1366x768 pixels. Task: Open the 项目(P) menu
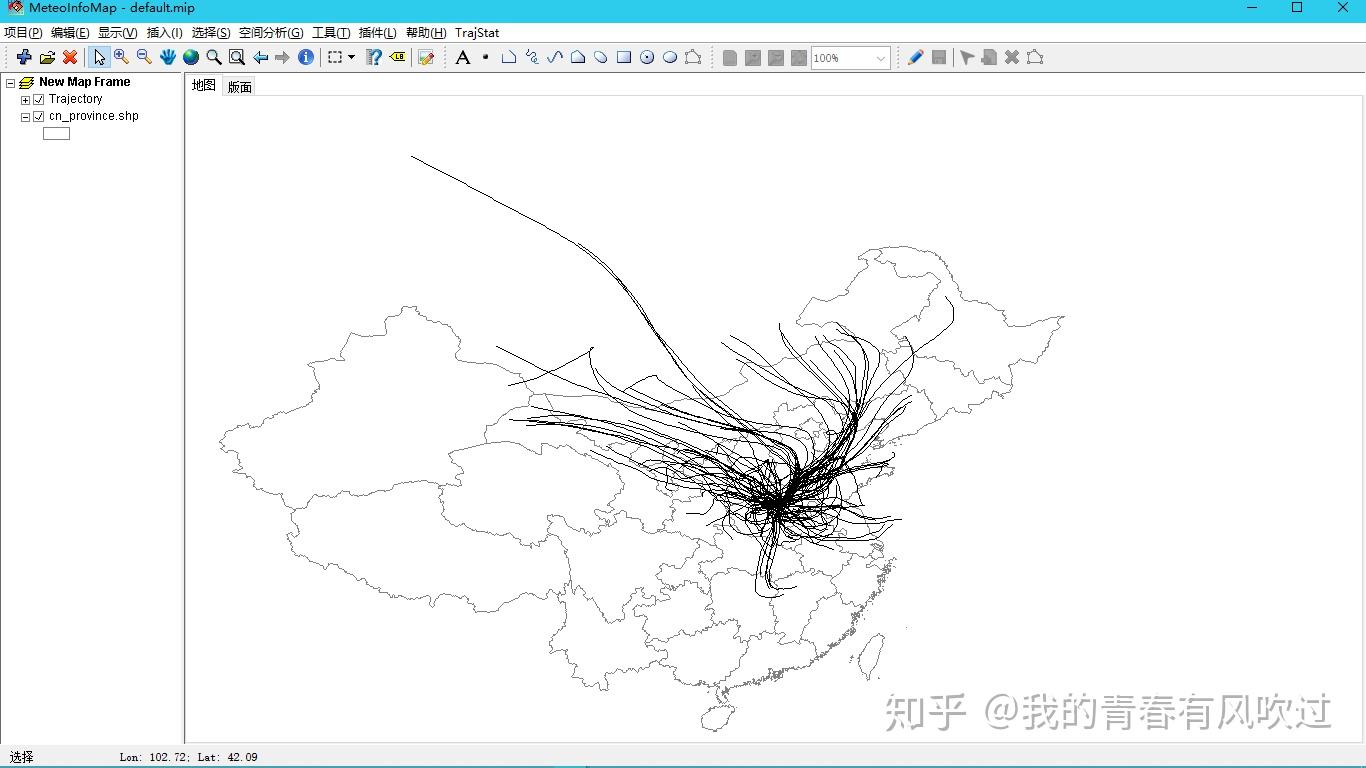(23, 33)
